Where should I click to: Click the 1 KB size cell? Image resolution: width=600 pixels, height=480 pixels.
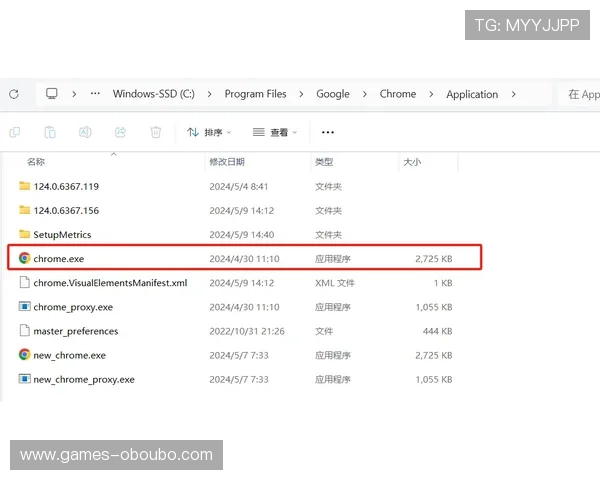click(x=443, y=283)
